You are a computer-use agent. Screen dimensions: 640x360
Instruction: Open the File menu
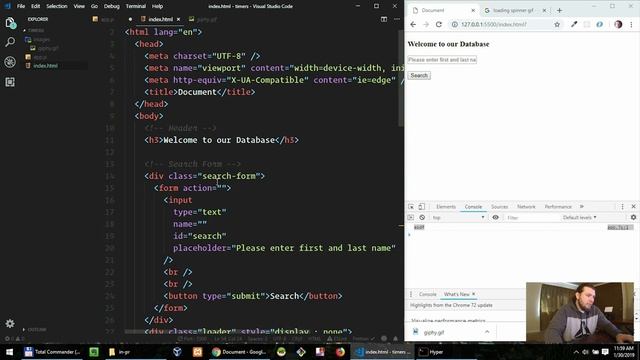[21, 6]
